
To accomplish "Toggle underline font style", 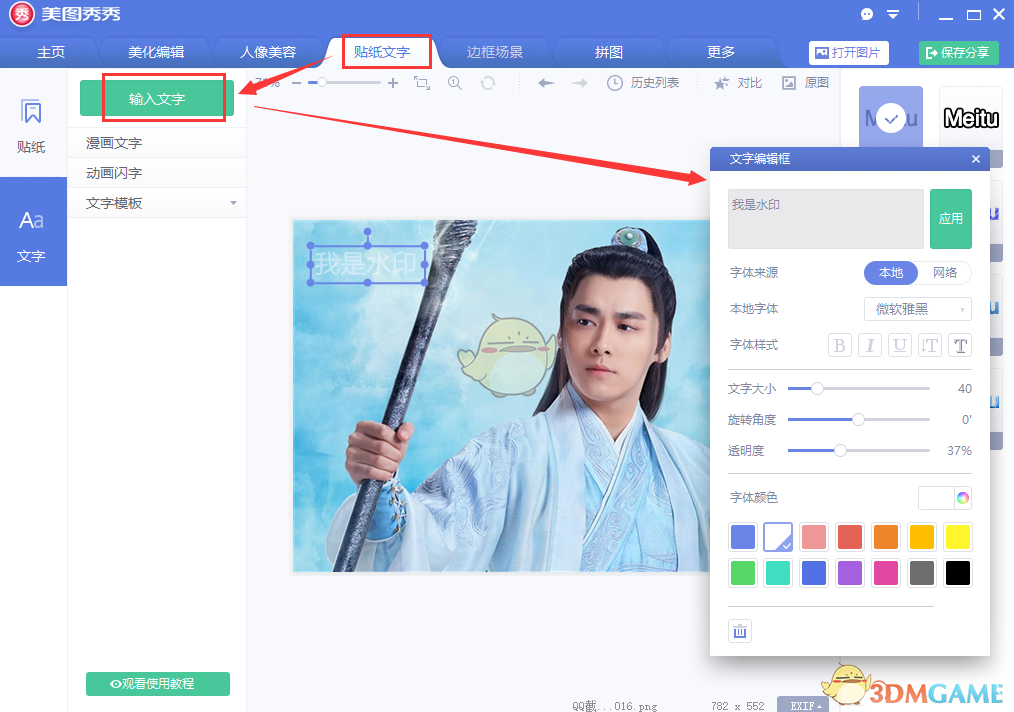I will point(899,345).
